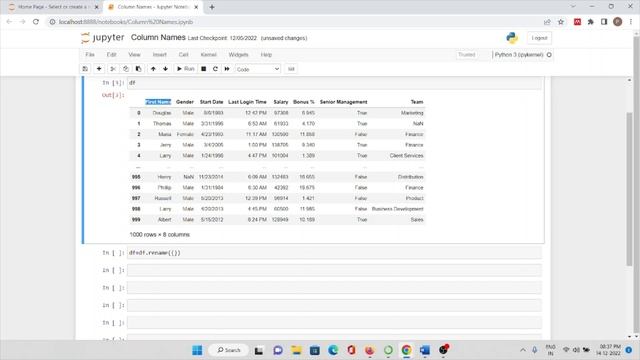Open the File menu
This screenshot has height=360, width=640.
coord(90,55)
